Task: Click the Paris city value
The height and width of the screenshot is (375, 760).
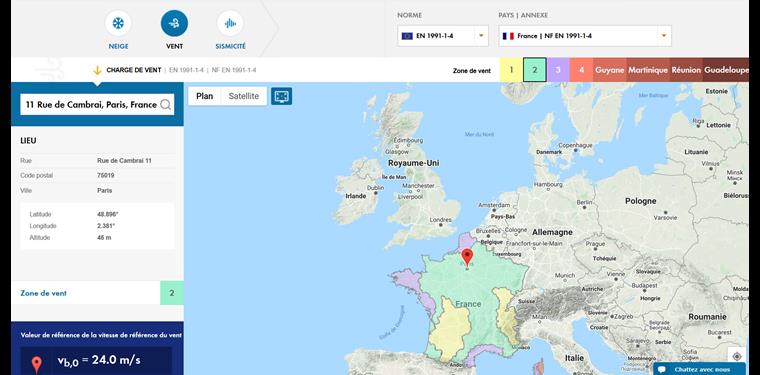Action: pyautogui.click(x=104, y=190)
